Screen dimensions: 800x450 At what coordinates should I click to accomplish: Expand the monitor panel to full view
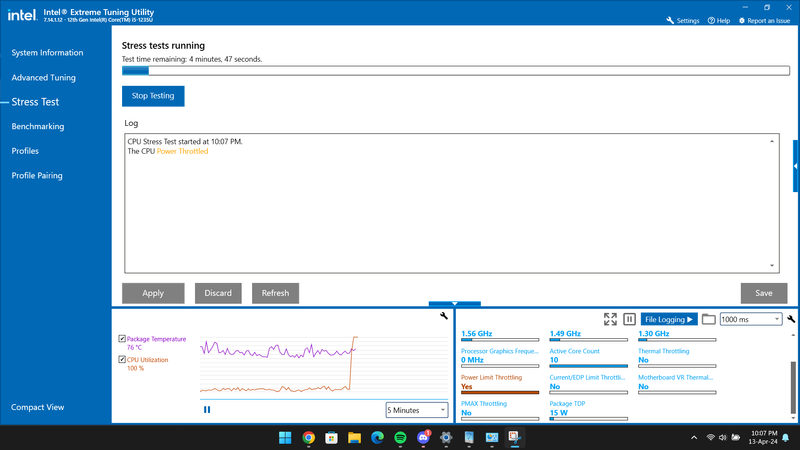(x=610, y=319)
